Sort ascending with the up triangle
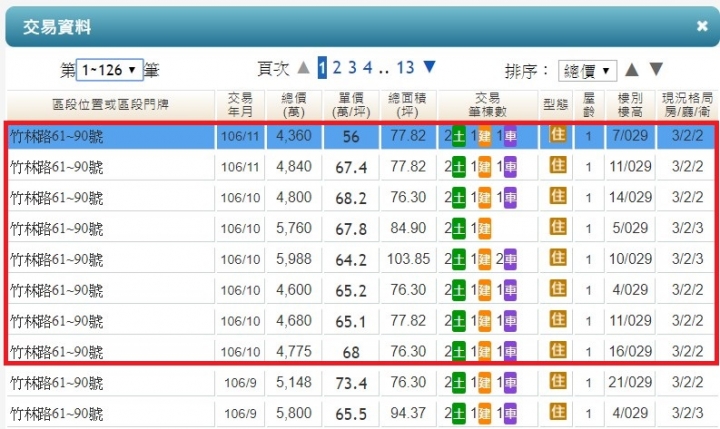 [x=632, y=70]
